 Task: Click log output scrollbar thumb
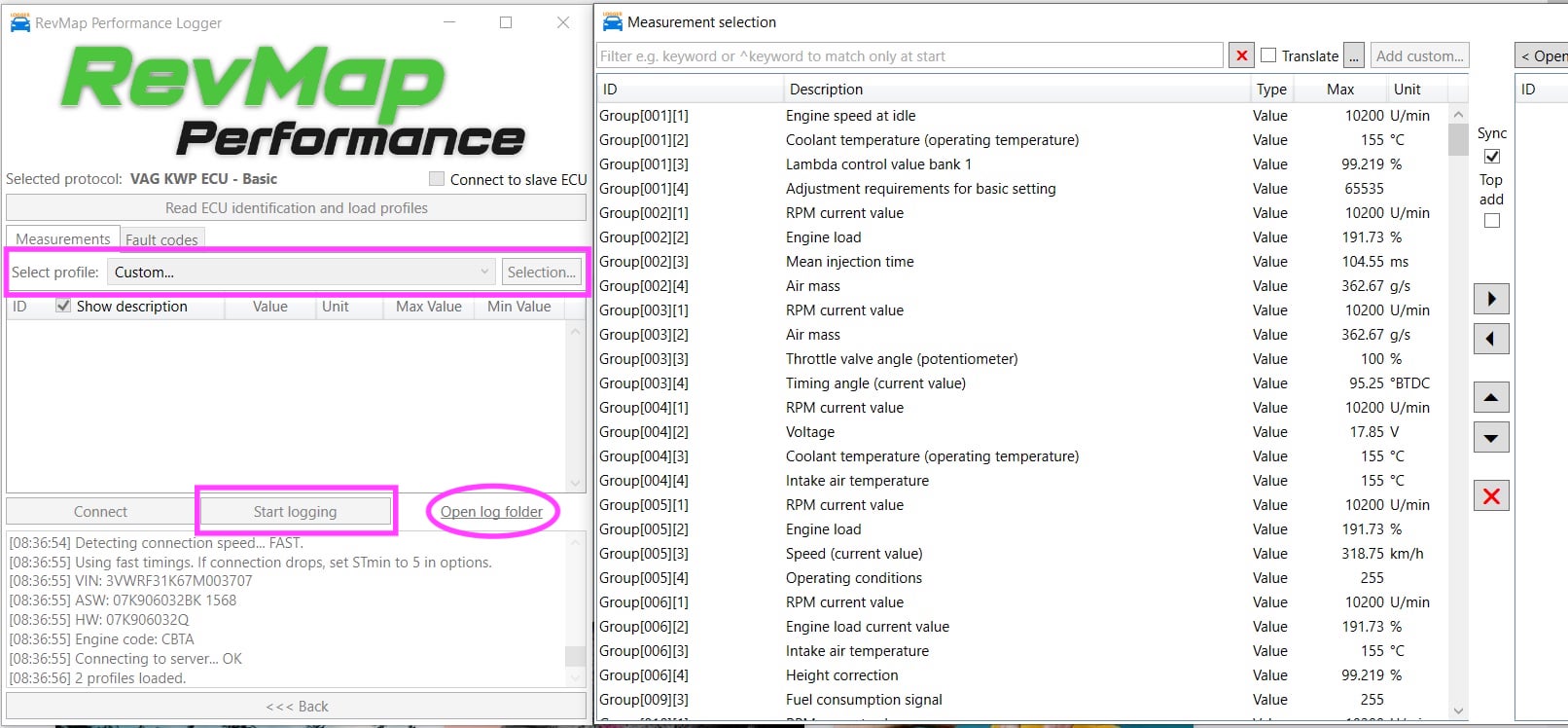(x=575, y=656)
